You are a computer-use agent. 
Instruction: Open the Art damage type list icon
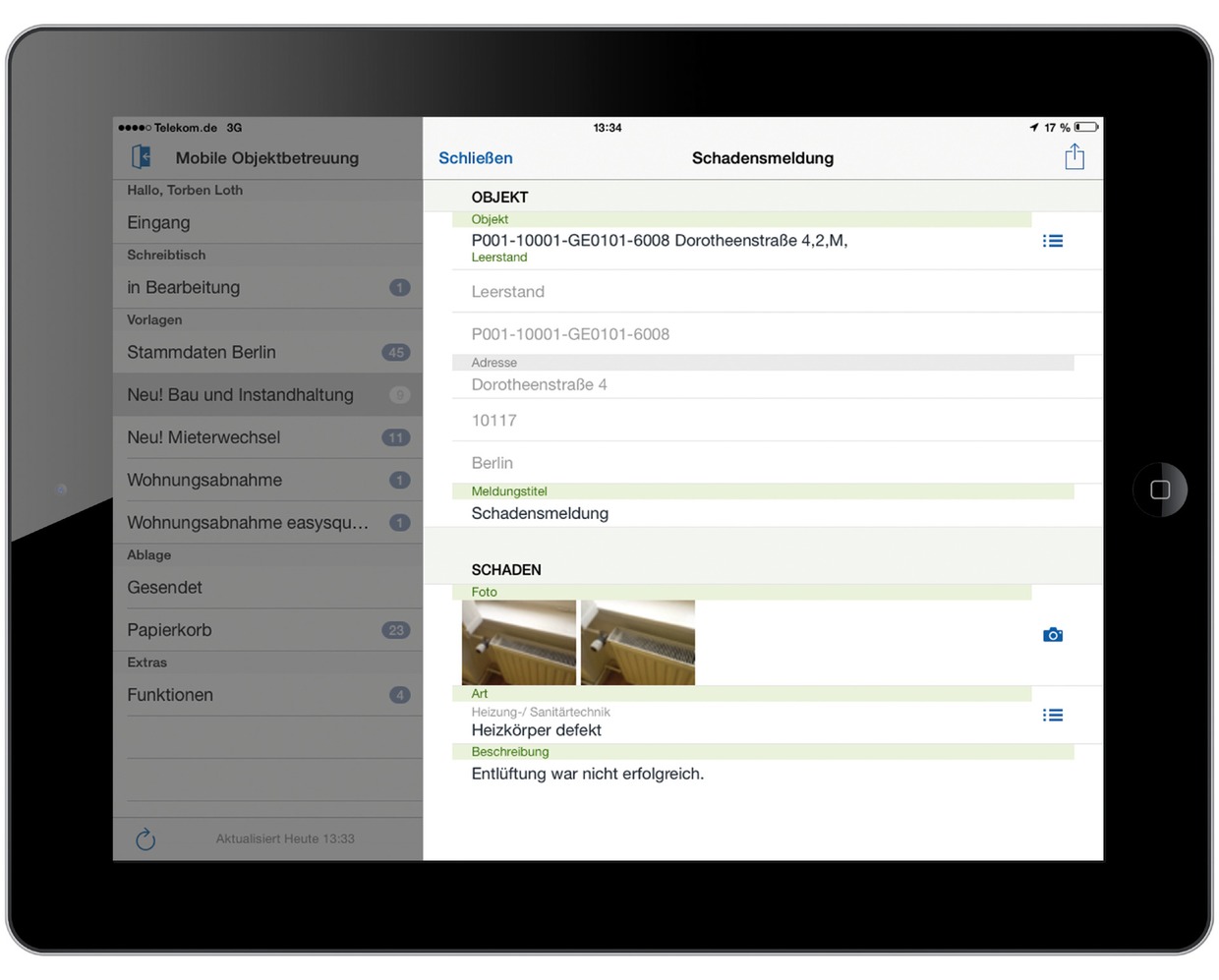[1052, 716]
